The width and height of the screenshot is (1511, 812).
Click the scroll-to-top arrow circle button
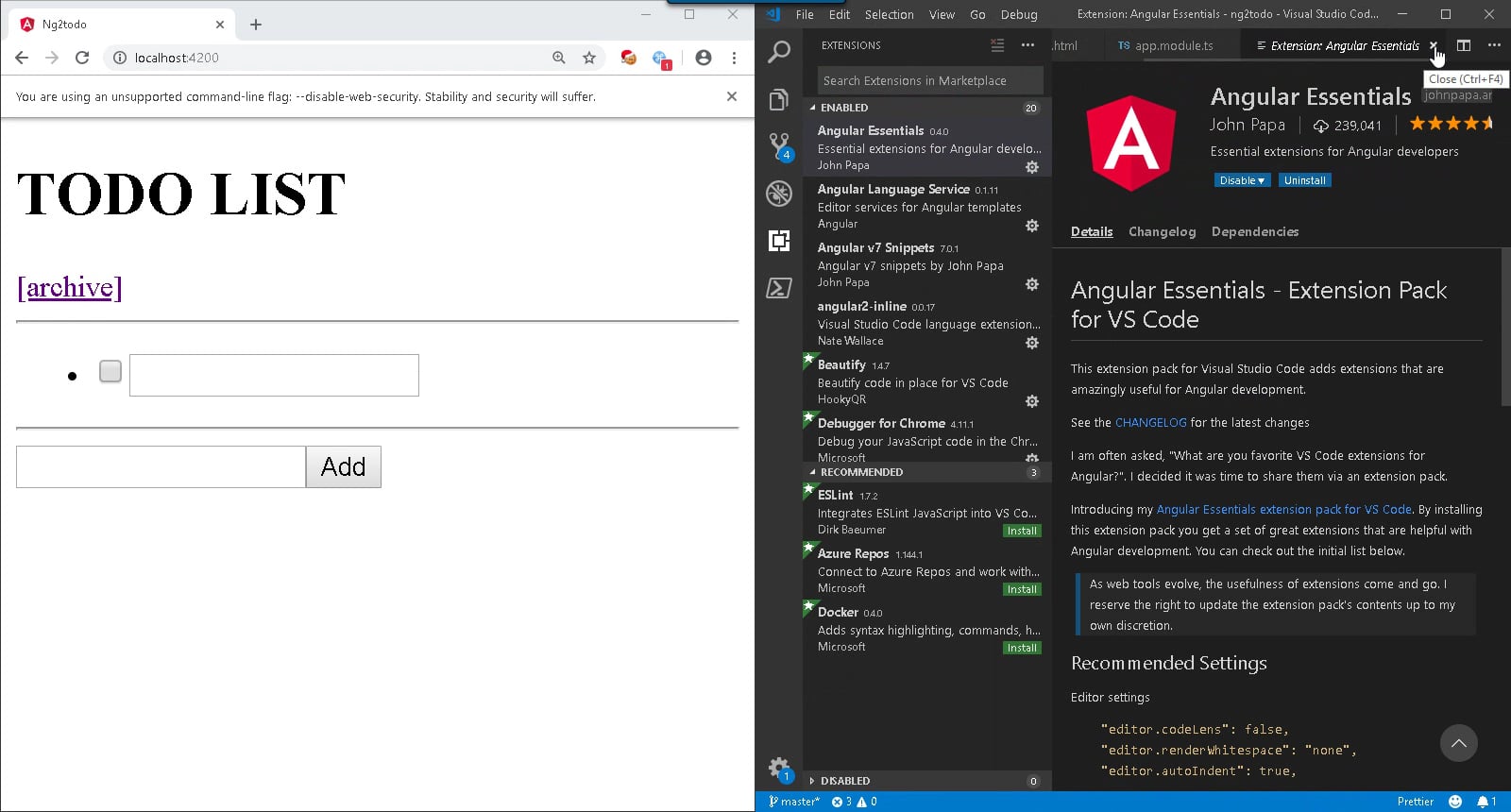click(1458, 743)
